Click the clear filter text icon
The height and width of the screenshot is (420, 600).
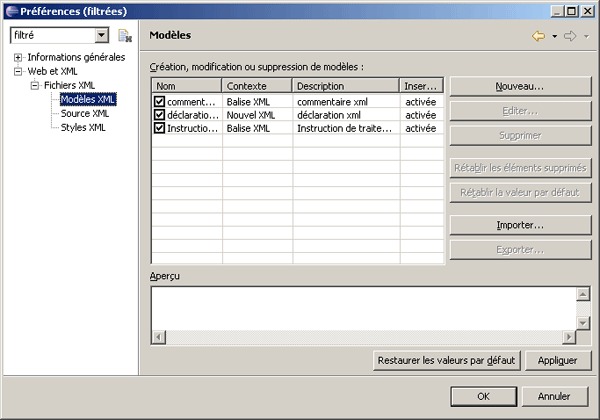(x=125, y=36)
